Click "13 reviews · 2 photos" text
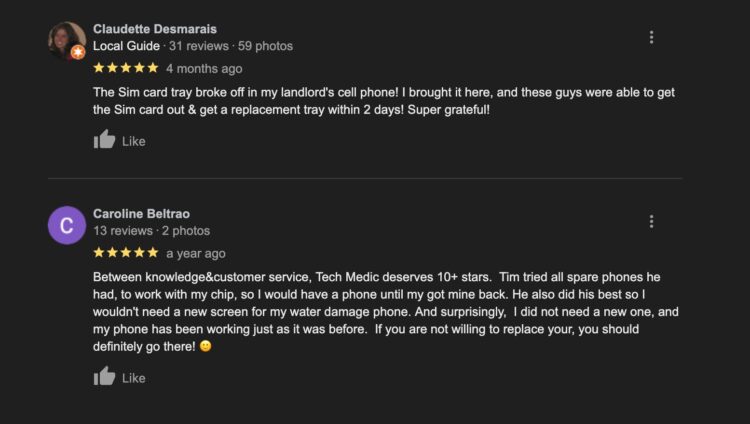 click(152, 231)
